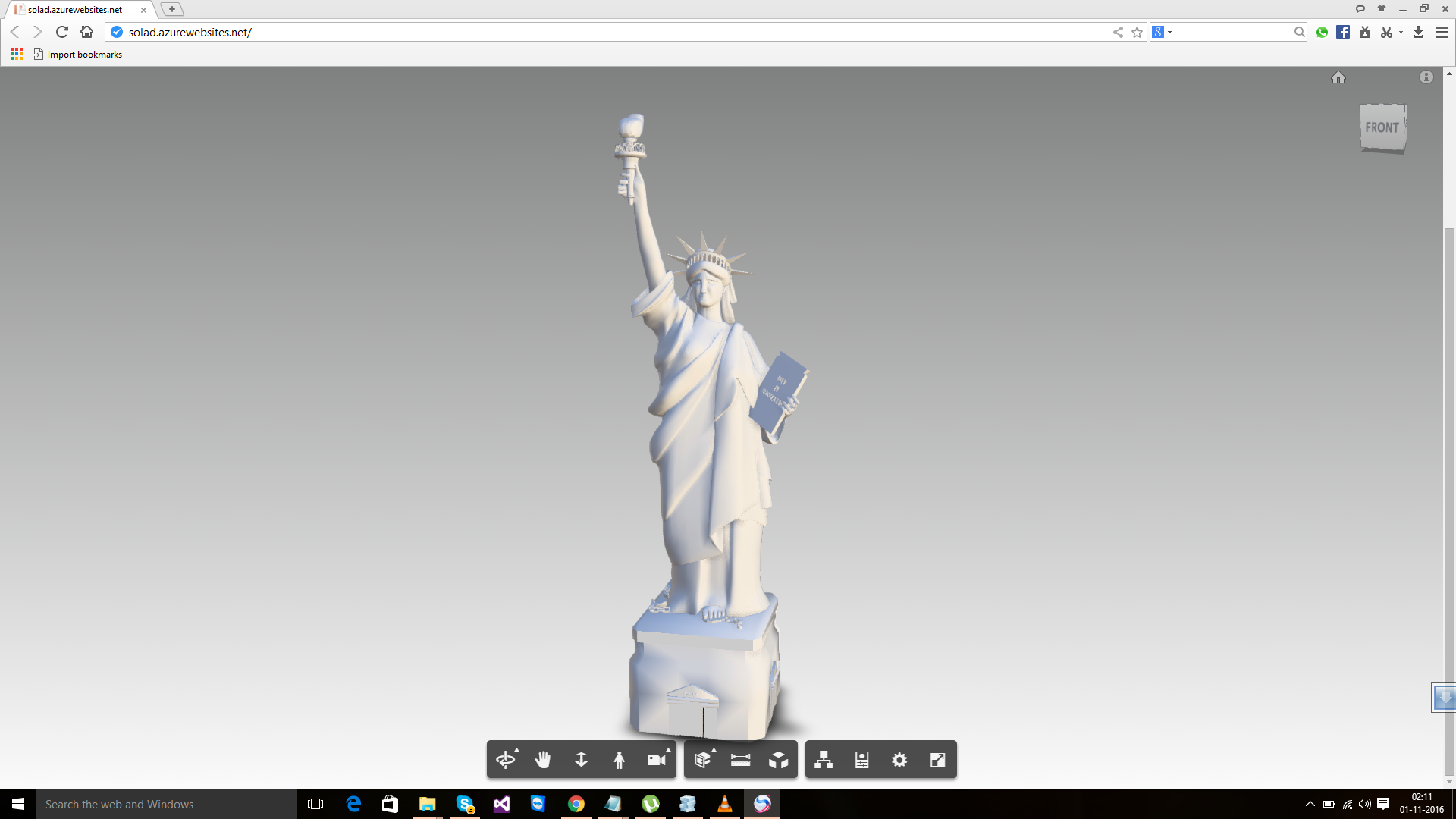
Task: Select the Orbit tool in viewer toolbar
Action: (x=505, y=760)
